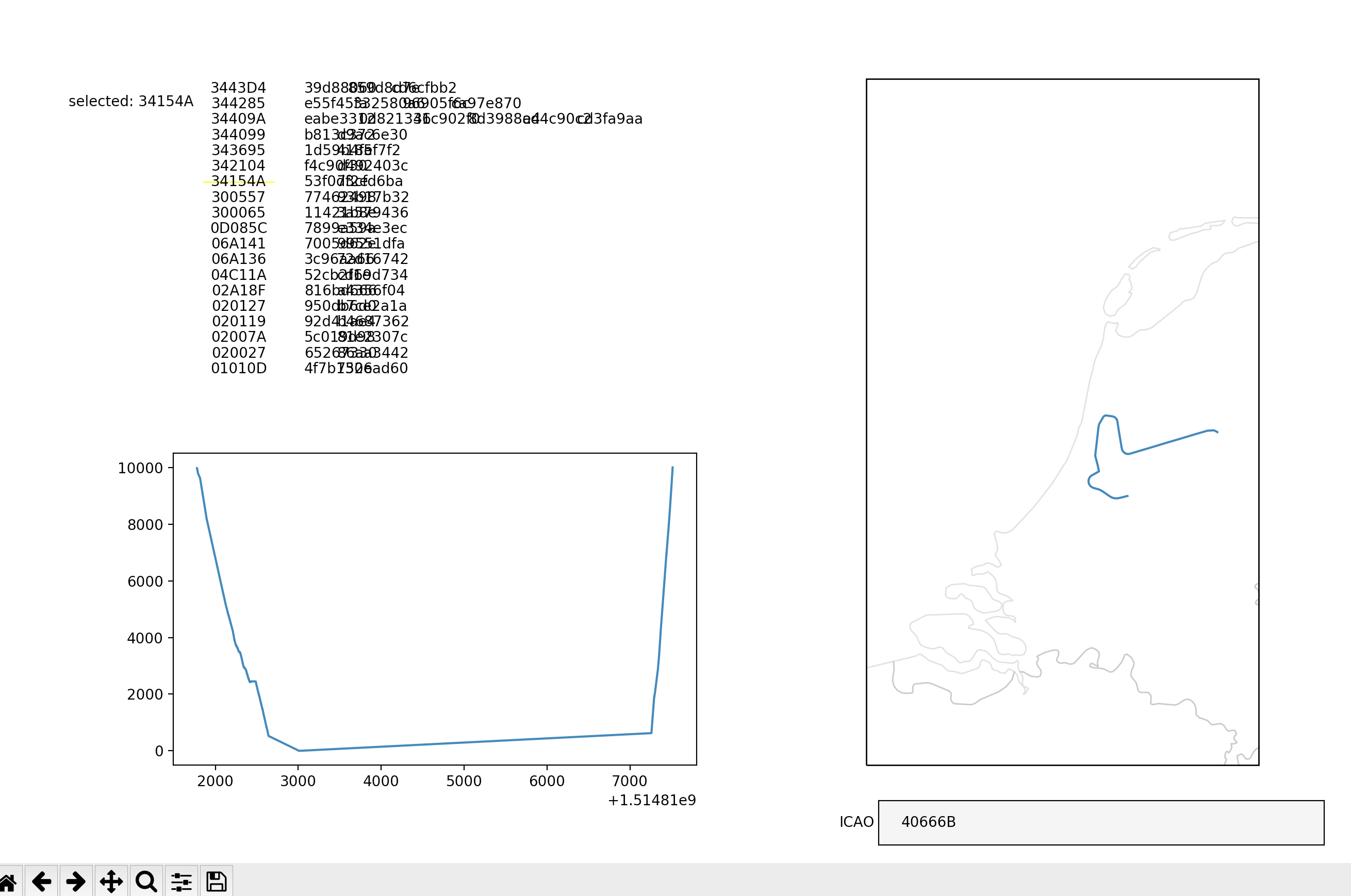The width and height of the screenshot is (1351, 896).
Task: Click the Back arrow toolbar icon
Action: 41,881
